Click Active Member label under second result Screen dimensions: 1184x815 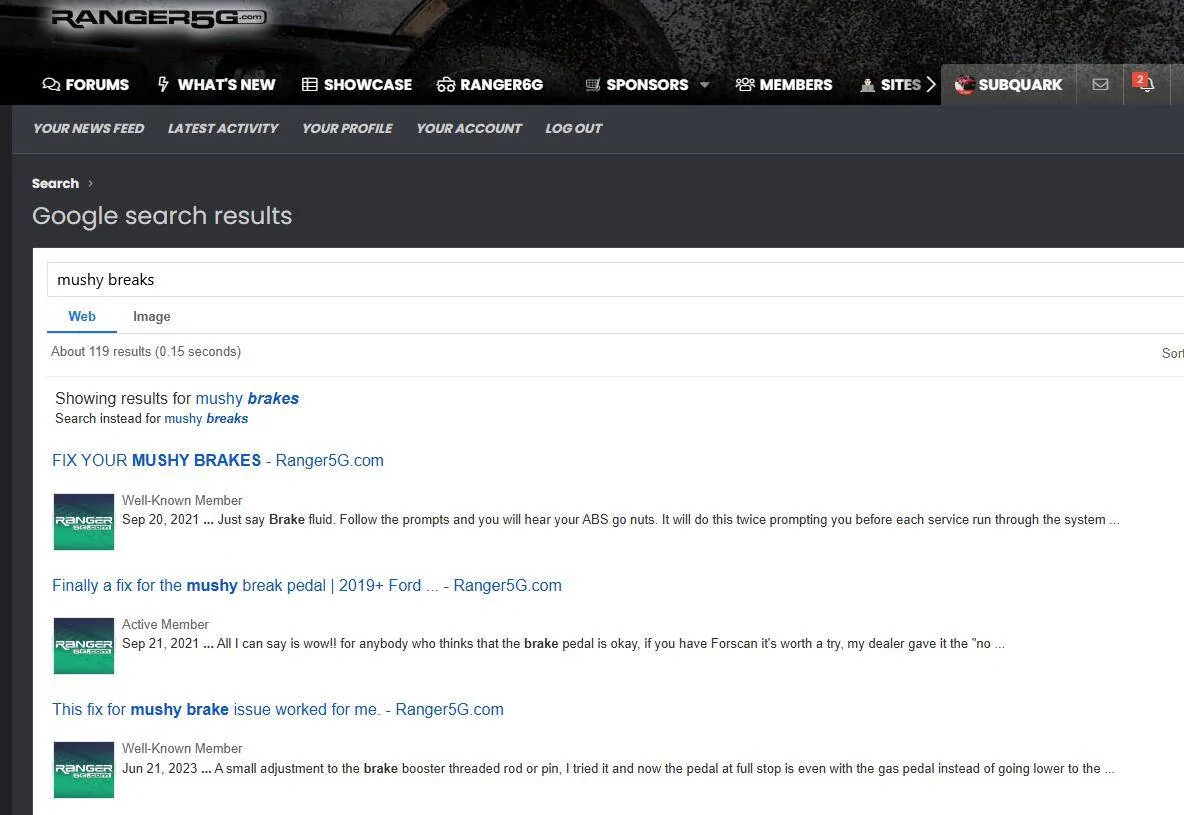click(x=165, y=625)
